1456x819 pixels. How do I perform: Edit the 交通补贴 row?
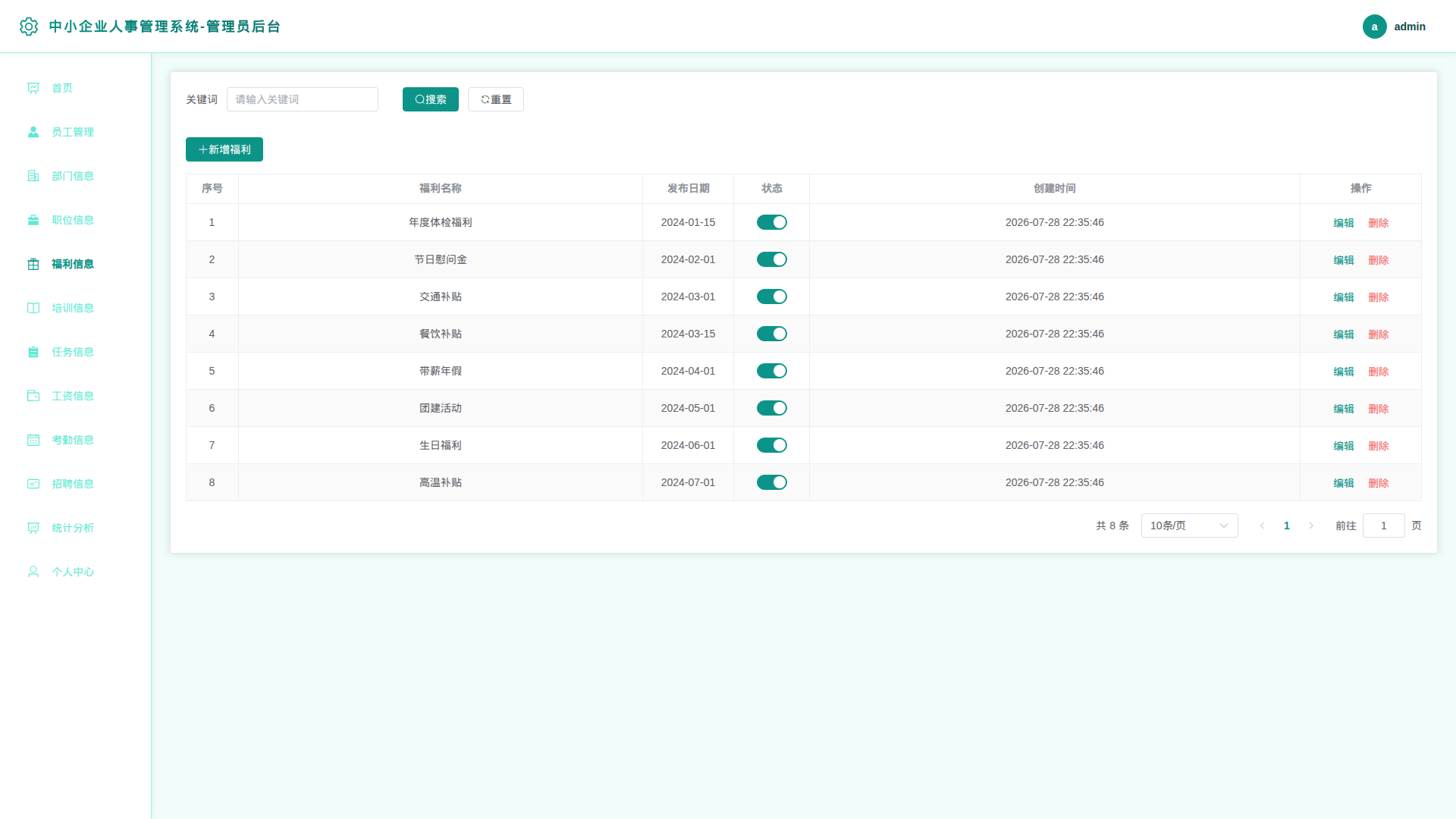tap(1343, 297)
